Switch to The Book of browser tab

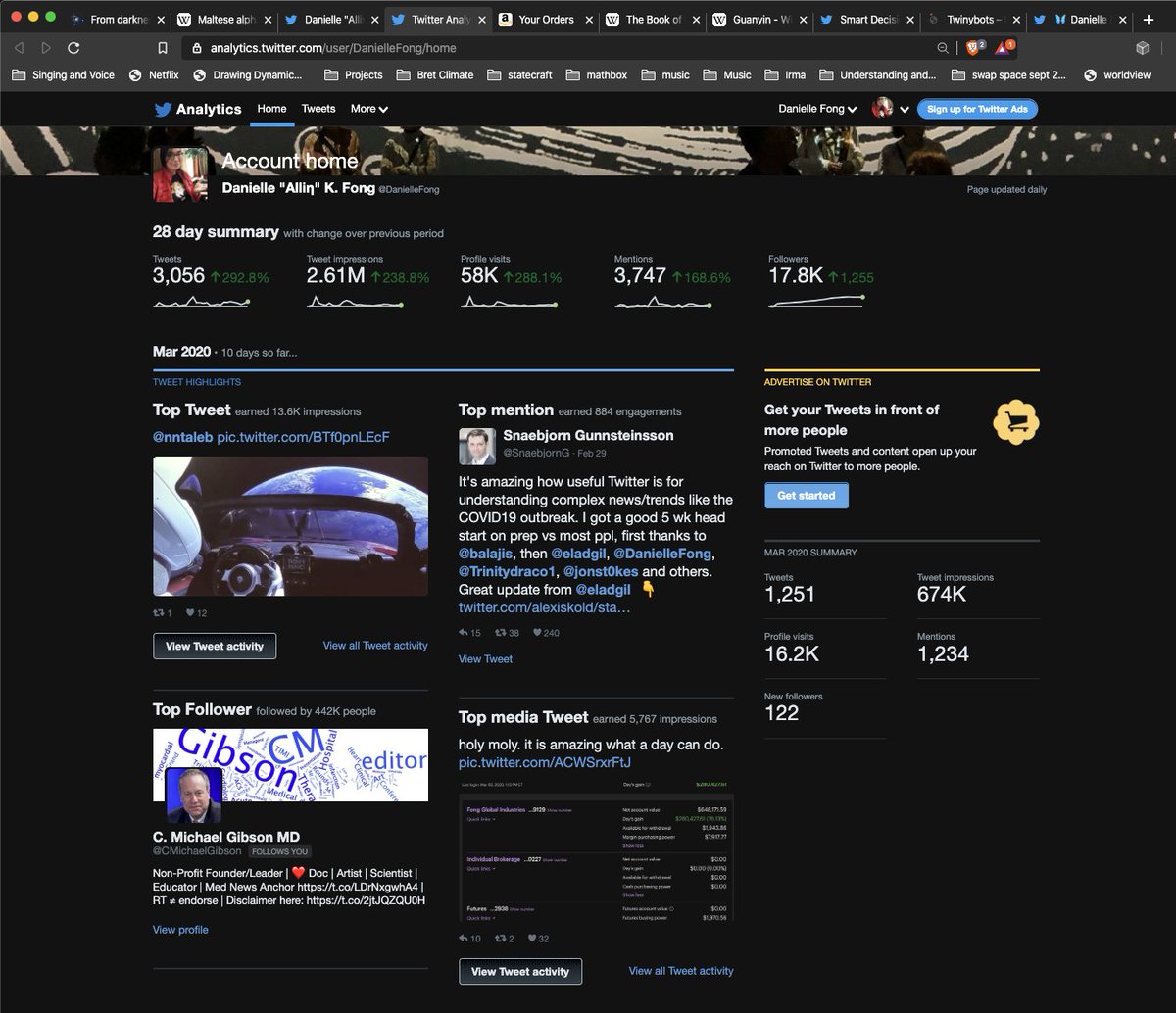pyautogui.click(x=654, y=19)
